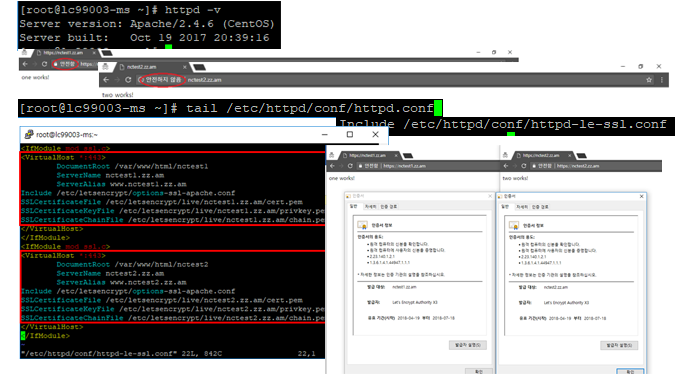Close the nctest2 certificate dialog with its X
This screenshot has height=377, width=700.
[642, 197]
